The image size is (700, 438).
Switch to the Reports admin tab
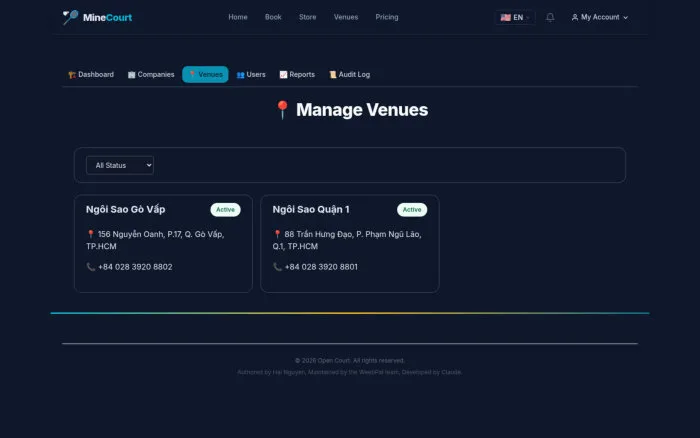coord(297,75)
